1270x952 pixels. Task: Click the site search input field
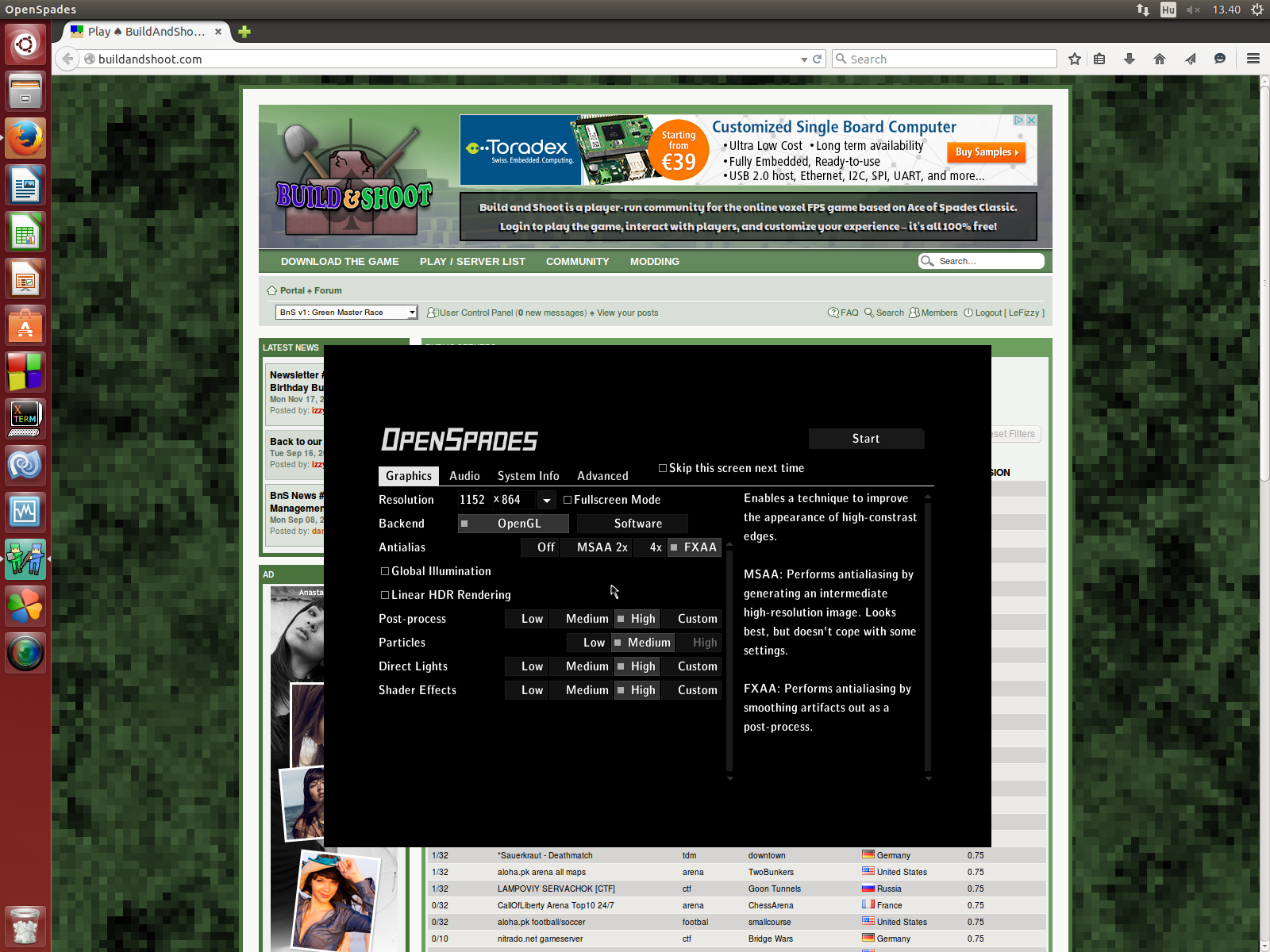987,261
